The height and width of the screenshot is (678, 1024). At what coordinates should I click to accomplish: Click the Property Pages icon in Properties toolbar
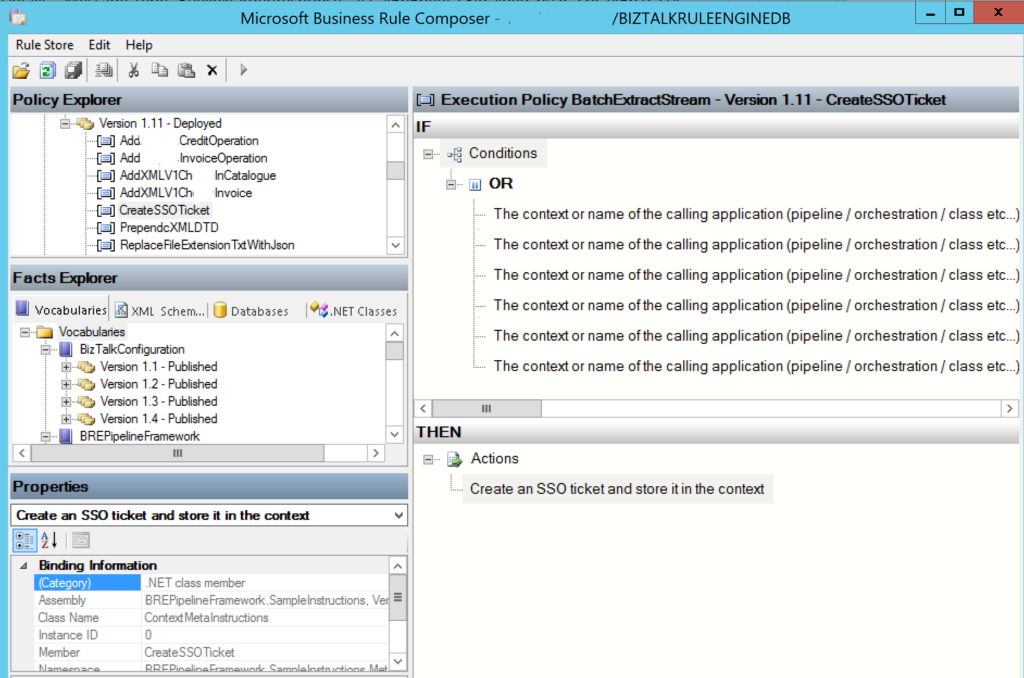[x=81, y=540]
